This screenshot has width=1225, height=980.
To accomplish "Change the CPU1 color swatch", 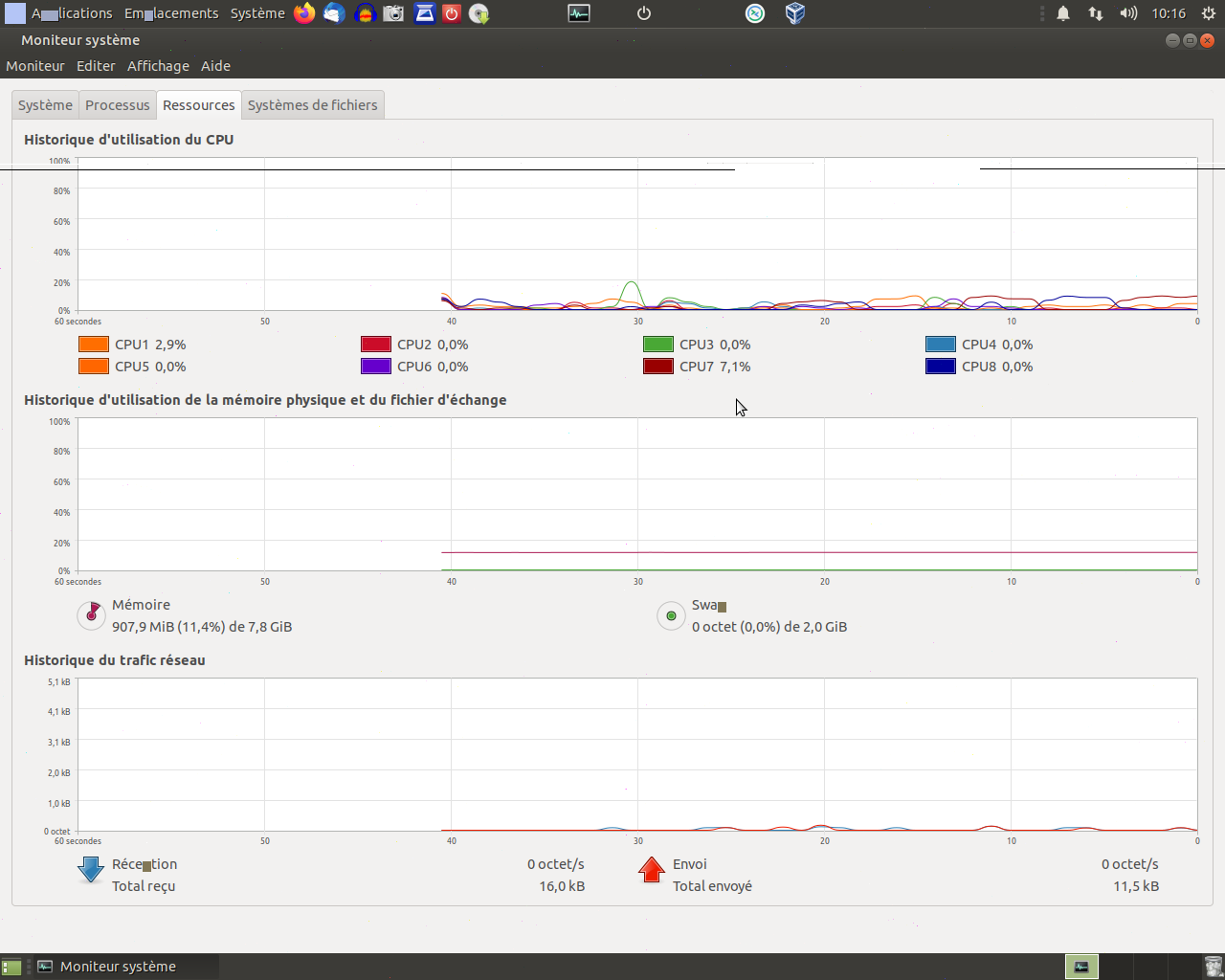I will (x=94, y=345).
